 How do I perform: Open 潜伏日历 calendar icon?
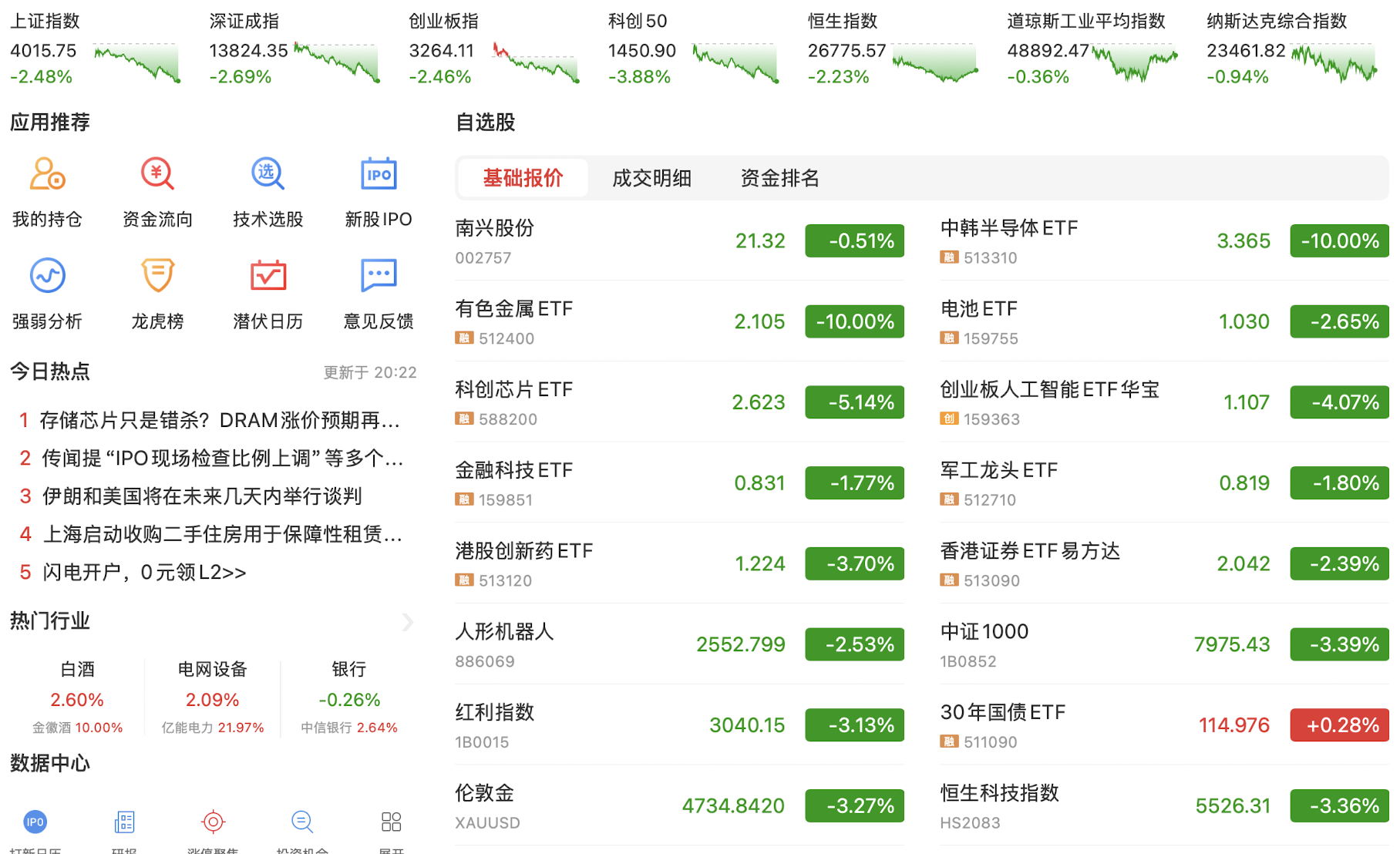click(x=268, y=276)
